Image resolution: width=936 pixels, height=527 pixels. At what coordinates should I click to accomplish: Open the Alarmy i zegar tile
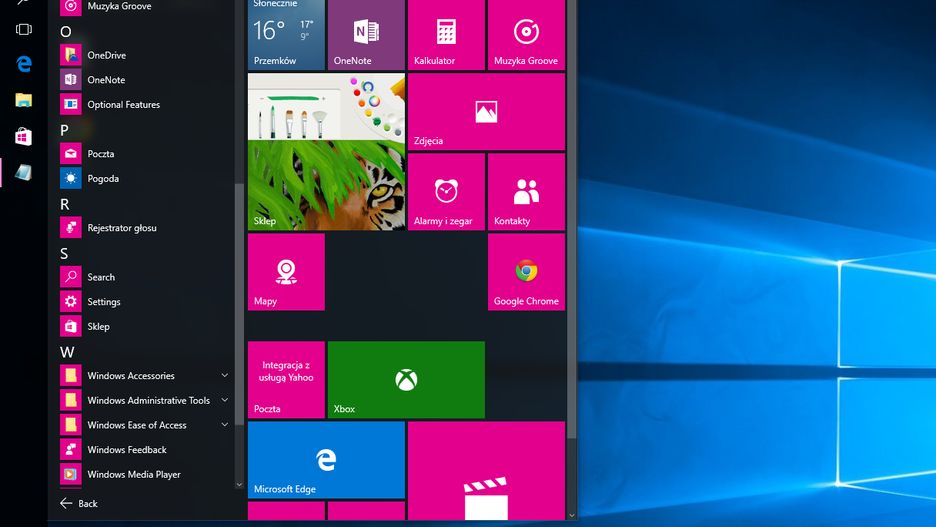pos(447,192)
